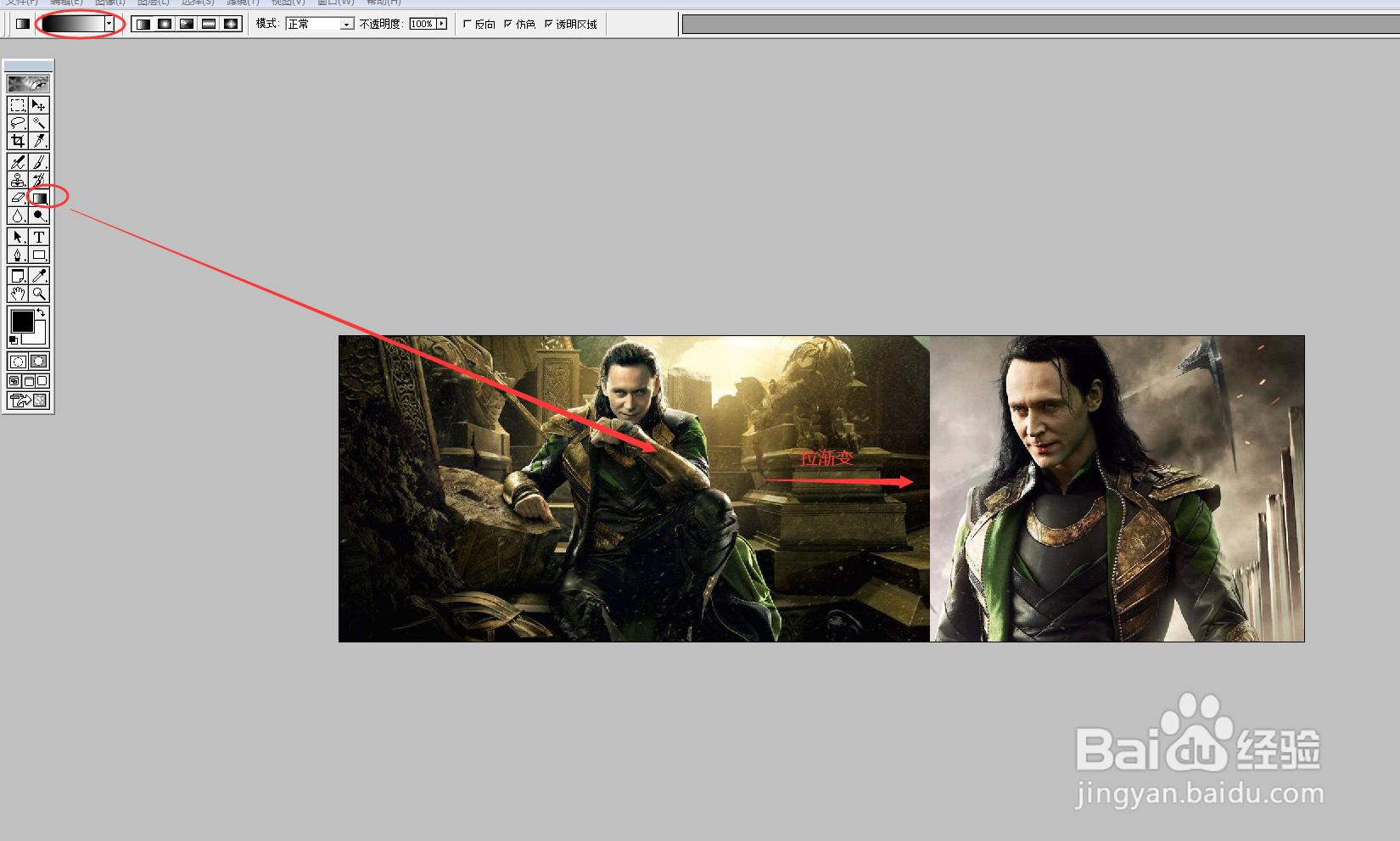Open the gradient picker dropdown arrow
The height and width of the screenshot is (841, 1400).
click(109, 24)
